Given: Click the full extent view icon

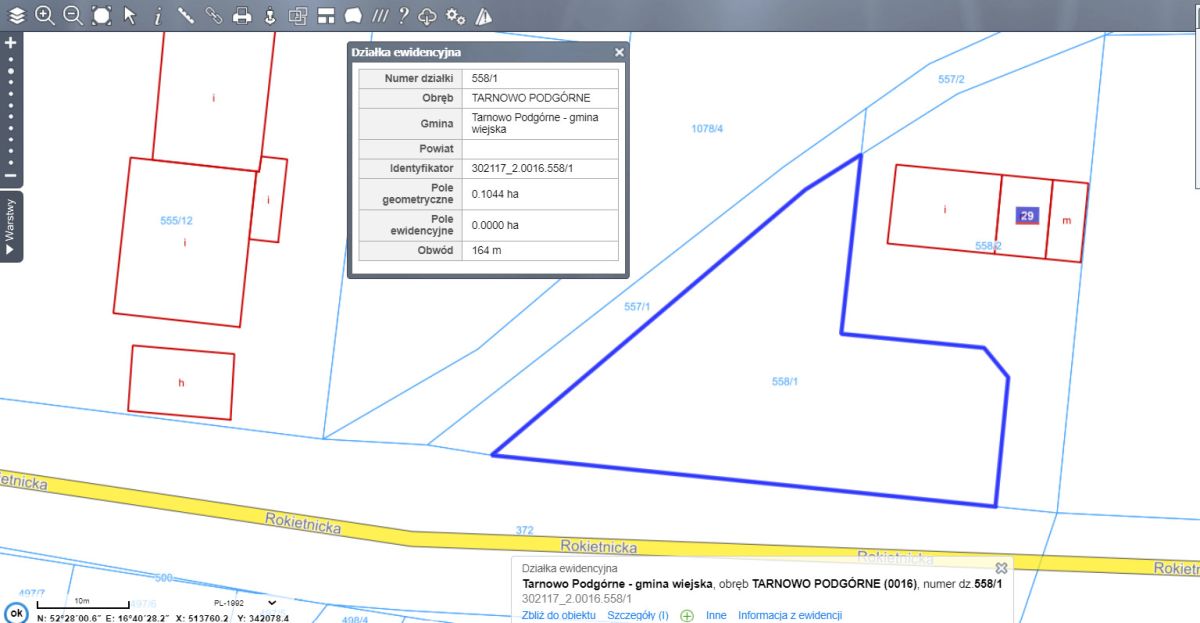Looking at the screenshot, I should [x=101, y=15].
